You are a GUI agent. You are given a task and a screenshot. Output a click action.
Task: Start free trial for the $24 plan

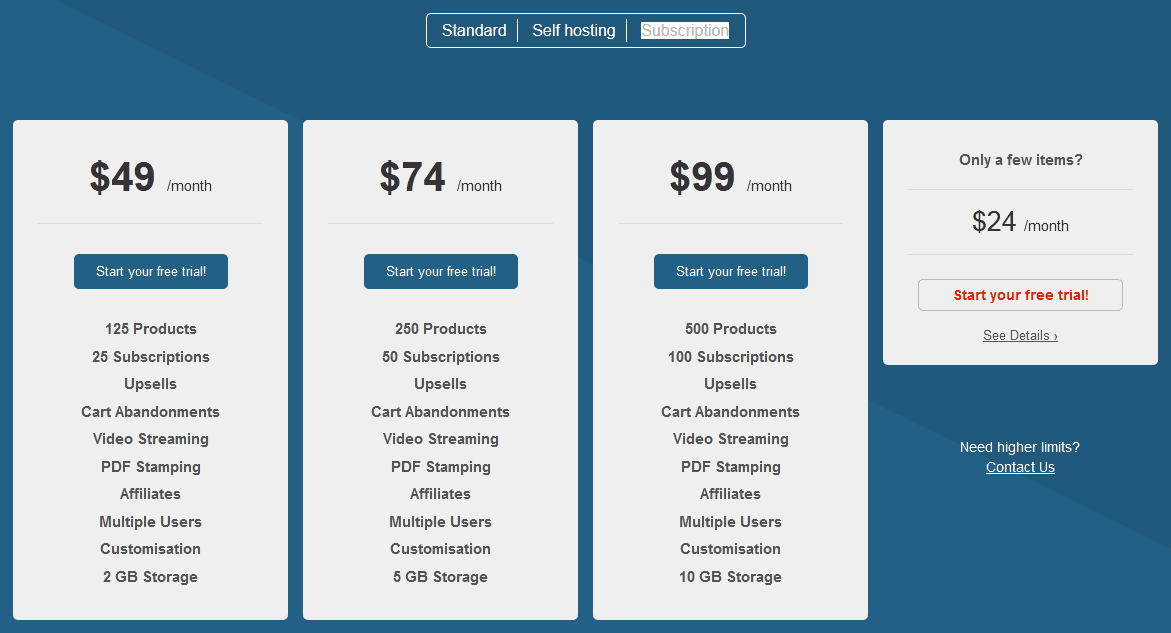pyautogui.click(x=1020, y=294)
